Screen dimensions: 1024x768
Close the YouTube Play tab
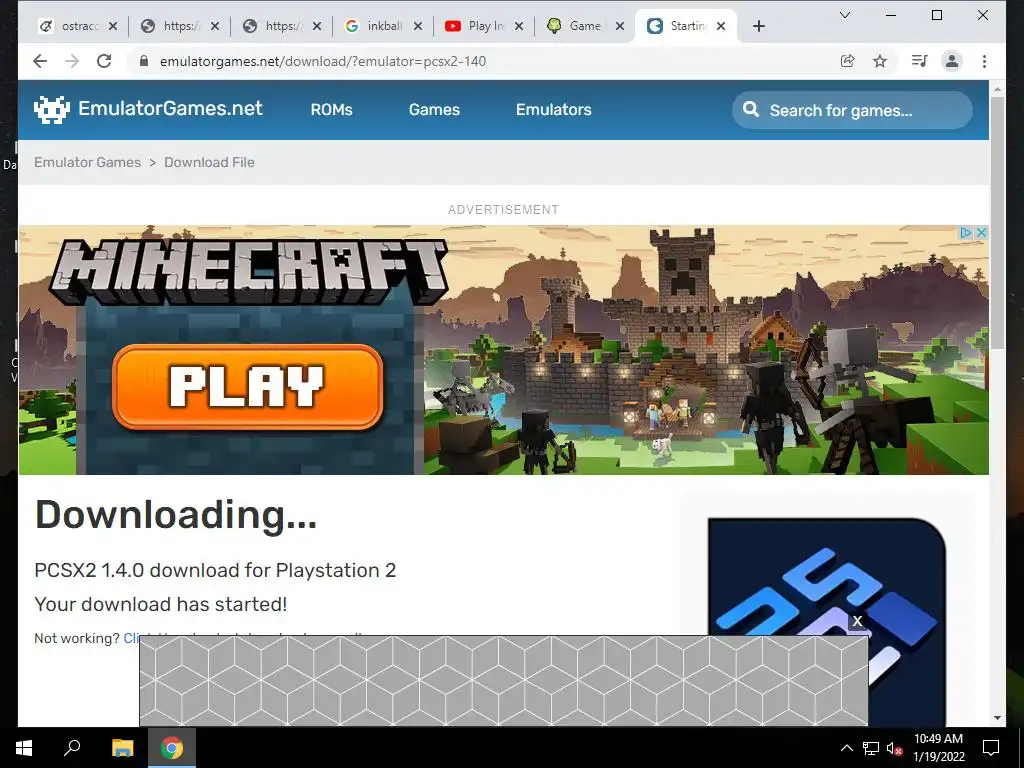[x=519, y=26]
